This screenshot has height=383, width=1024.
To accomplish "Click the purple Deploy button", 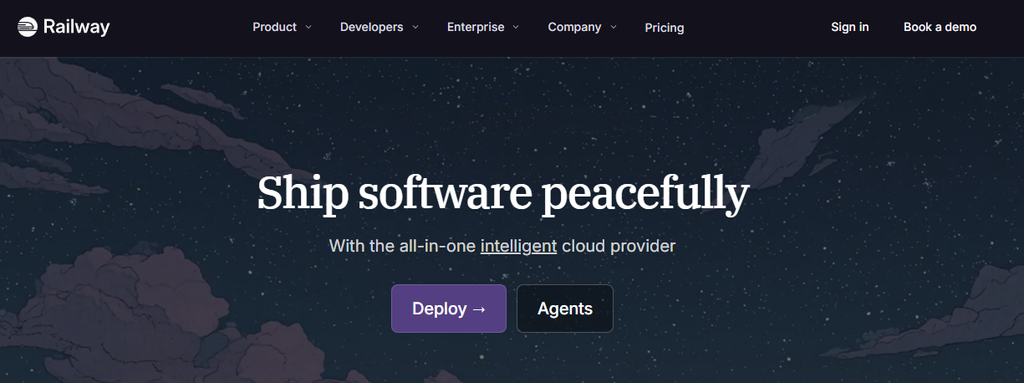I will pos(449,308).
